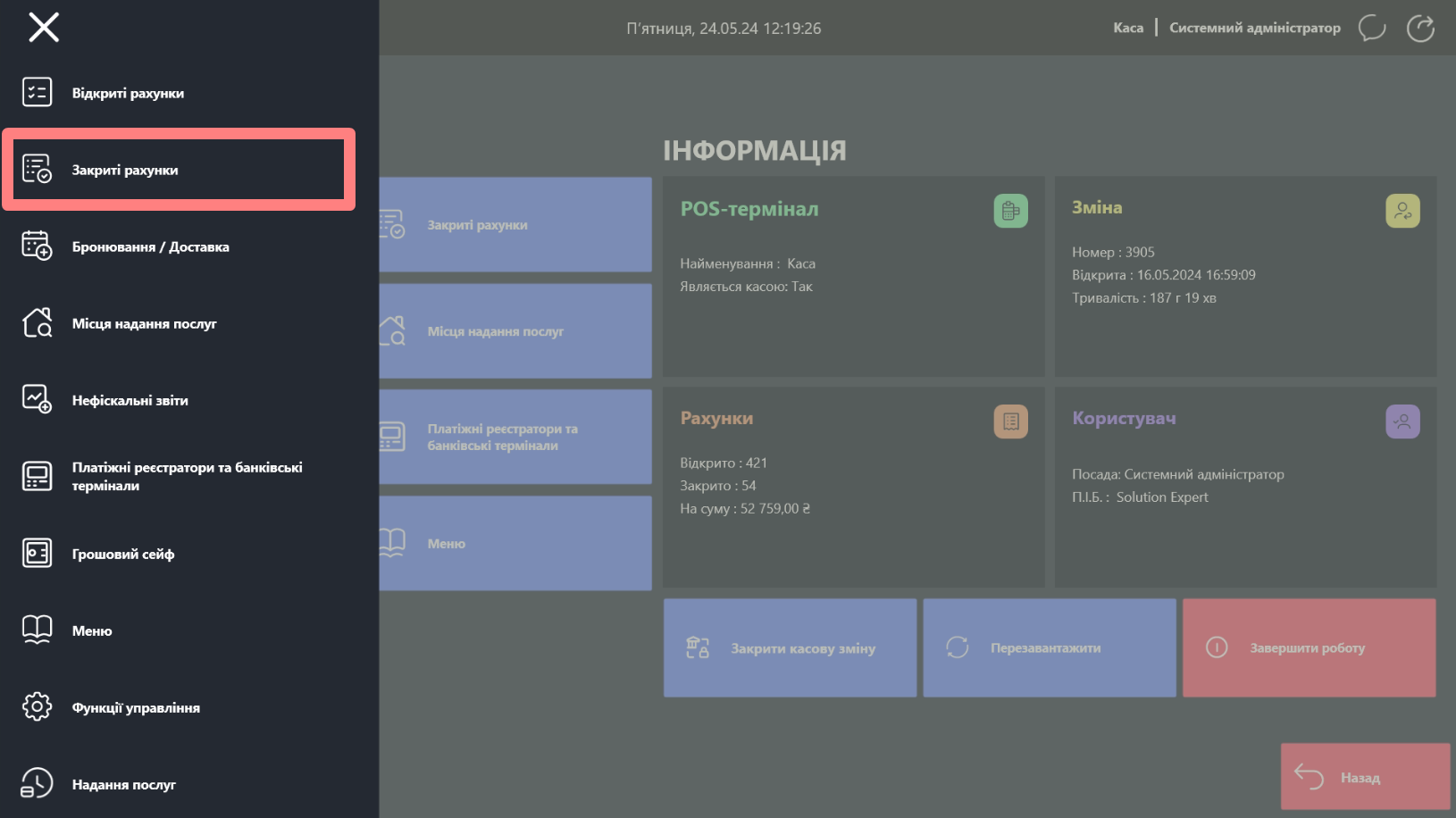Click the Нефіскальні звіти chart icon
1456x818 pixels.
point(37,399)
